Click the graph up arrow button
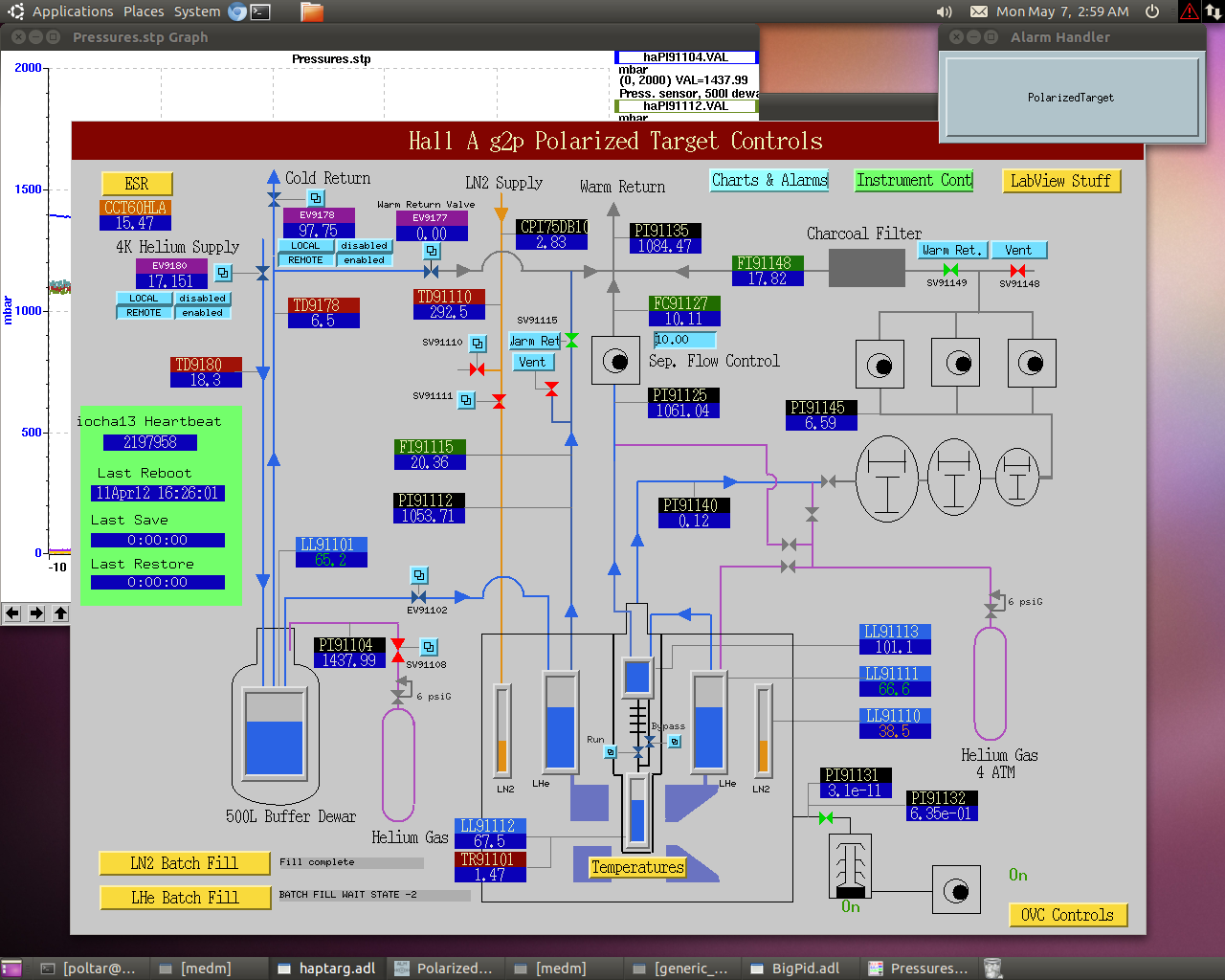Viewport: 1225px width, 980px height. pos(60,613)
